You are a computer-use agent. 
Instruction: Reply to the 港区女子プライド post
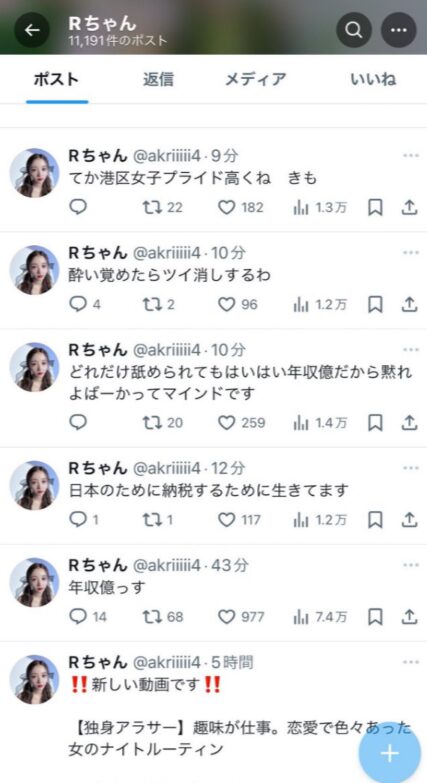78,207
